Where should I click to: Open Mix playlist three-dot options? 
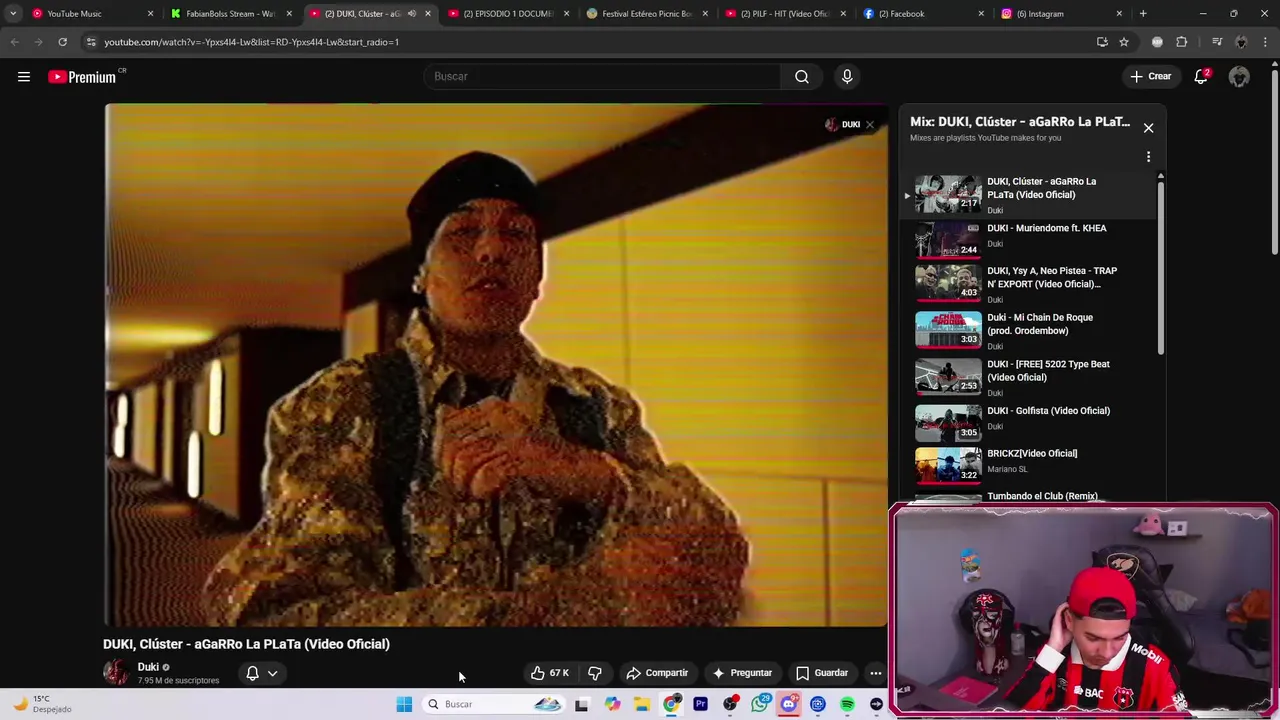tap(1148, 157)
